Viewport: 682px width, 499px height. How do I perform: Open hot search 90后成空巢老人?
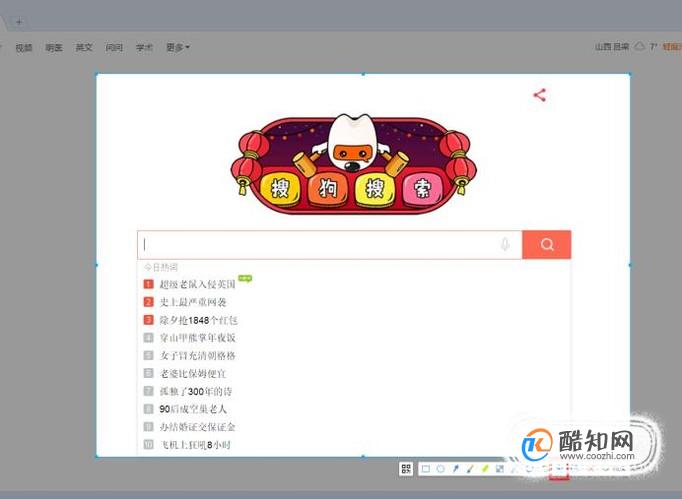click(x=193, y=409)
